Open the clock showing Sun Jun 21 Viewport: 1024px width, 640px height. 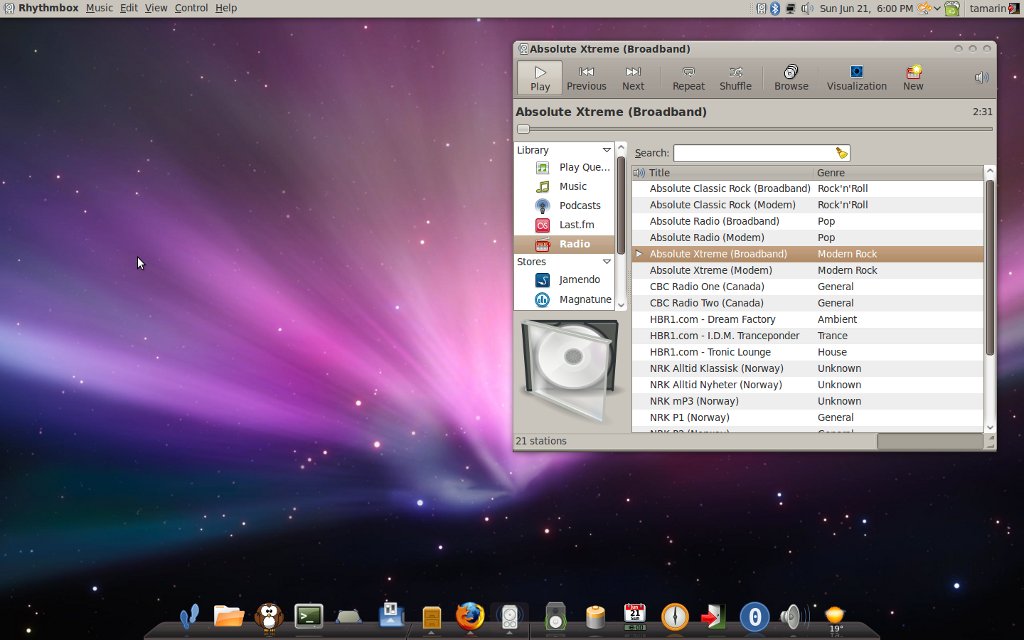(866, 8)
